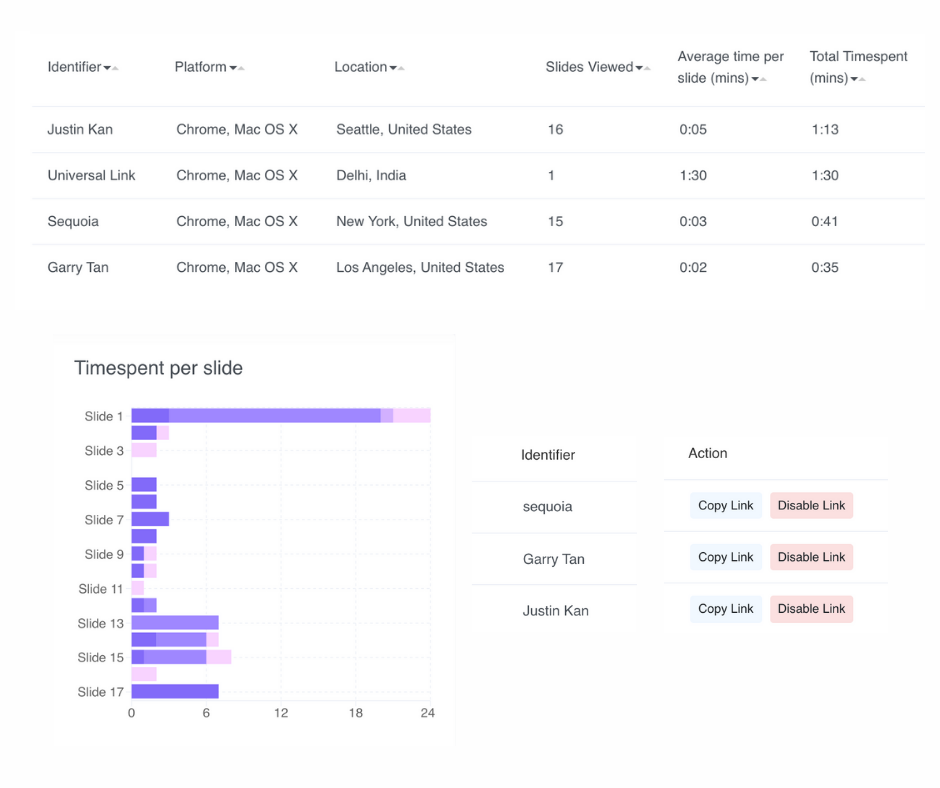The width and height of the screenshot is (940, 788).
Task: Sort by Total Timespent column arrow
Action: (x=858, y=79)
